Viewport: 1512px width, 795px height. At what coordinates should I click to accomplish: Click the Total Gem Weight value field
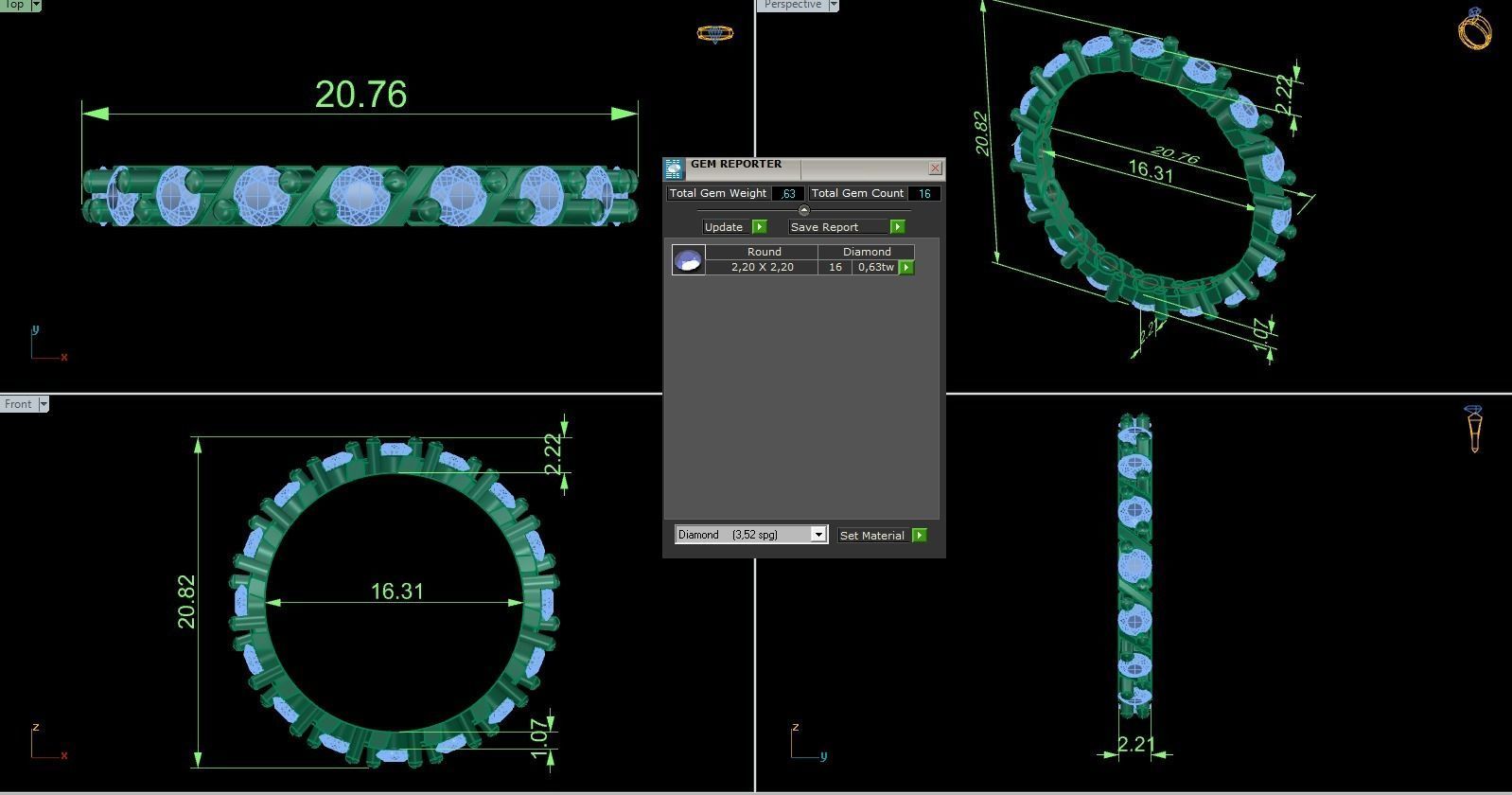coord(788,193)
